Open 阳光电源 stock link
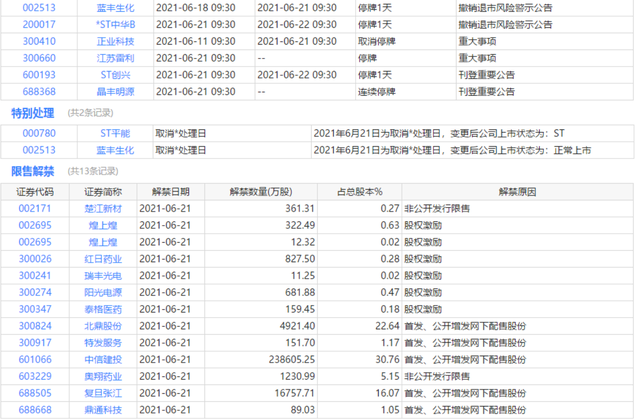Viewport: 640px width, 420px height. (103, 292)
